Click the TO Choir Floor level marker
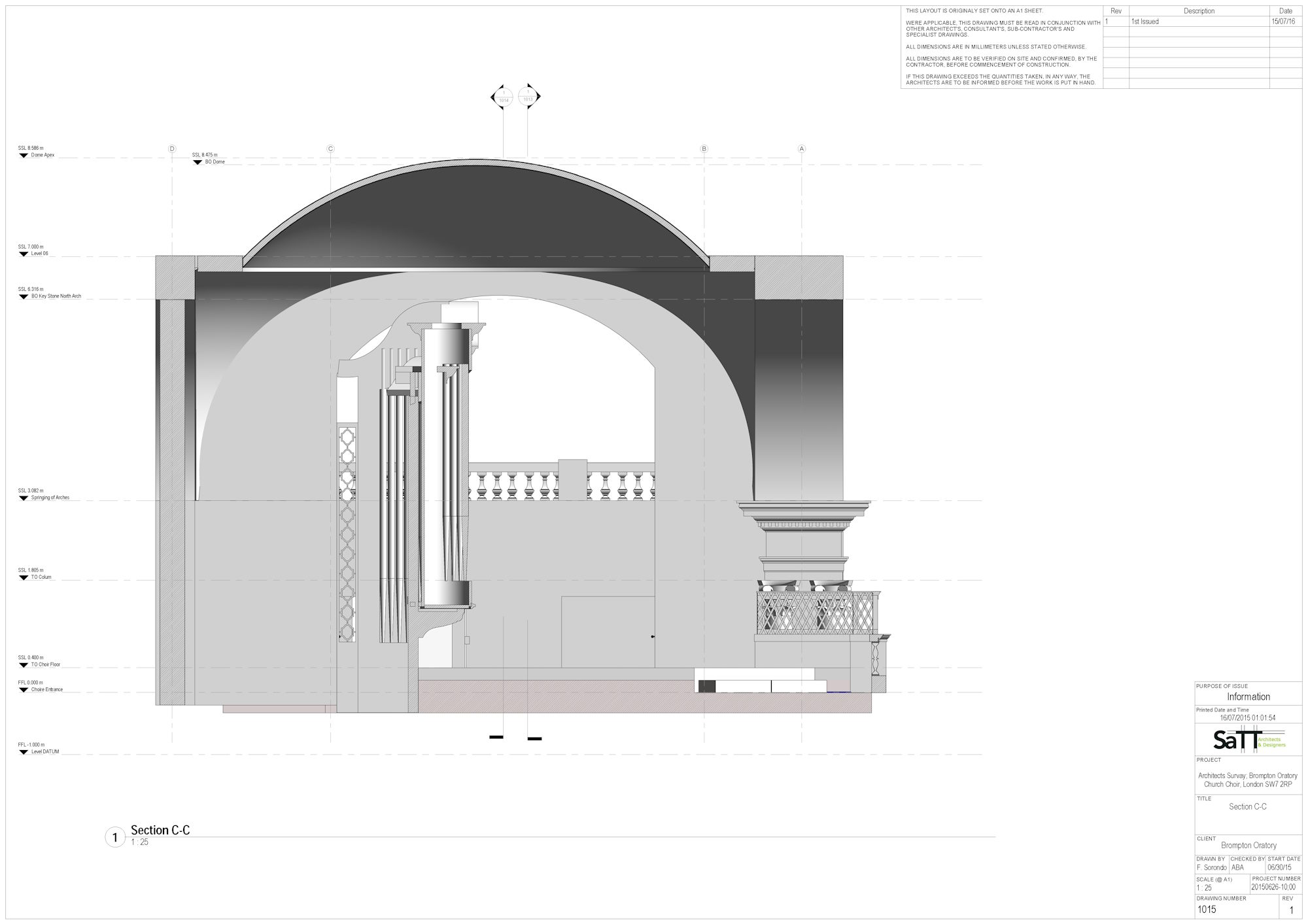This screenshot has height=924, width=1308. coord(24,664)
